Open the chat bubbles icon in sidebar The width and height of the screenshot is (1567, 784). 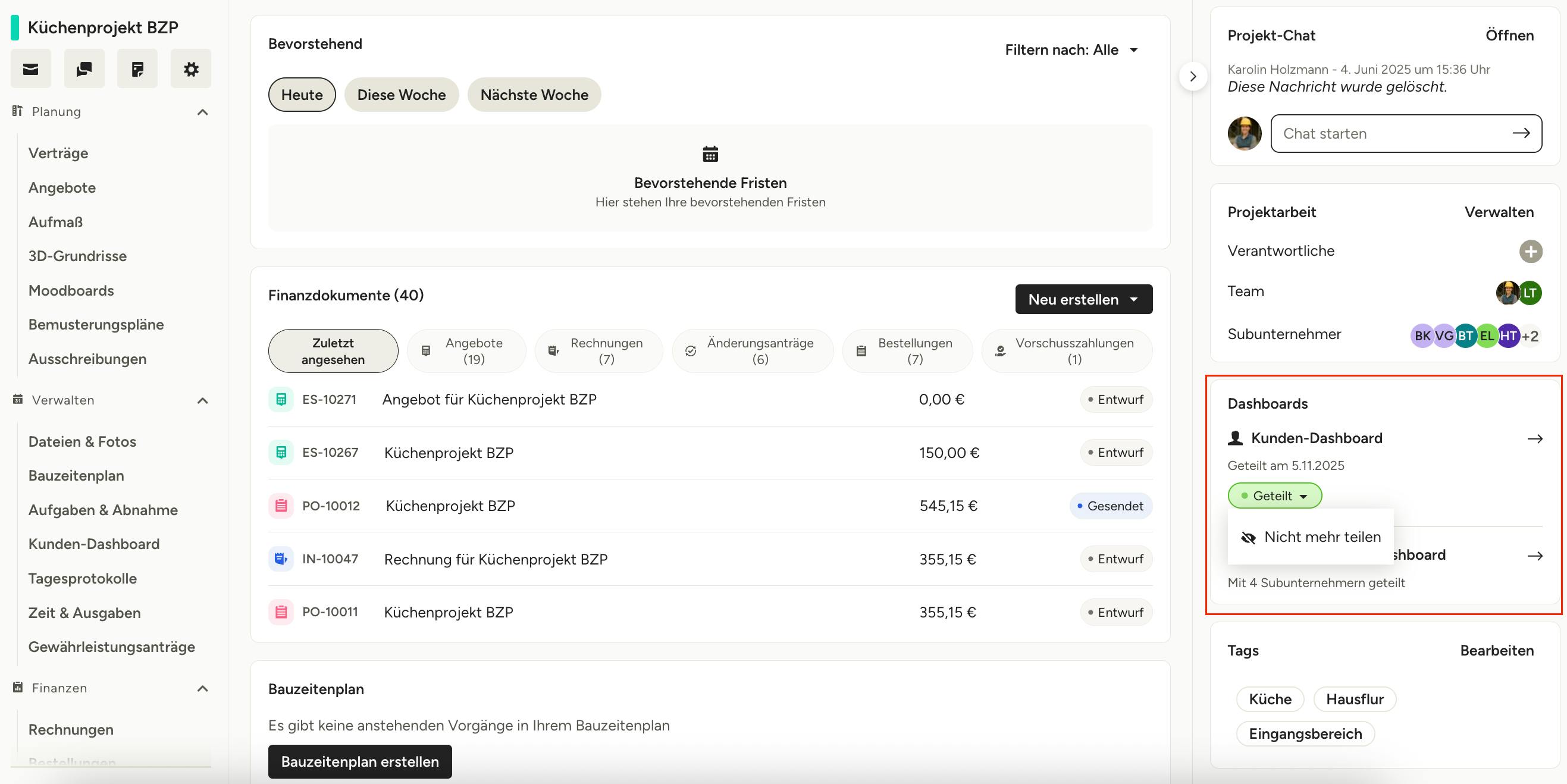84,69
